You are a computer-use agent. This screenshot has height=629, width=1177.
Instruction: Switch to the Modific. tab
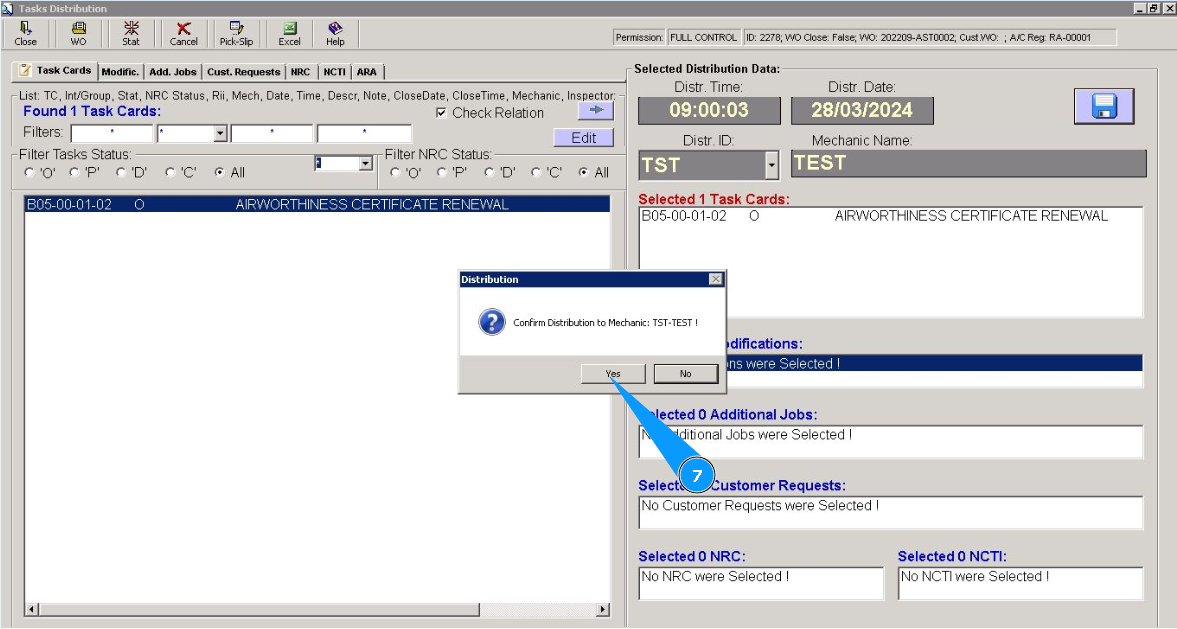120,72
